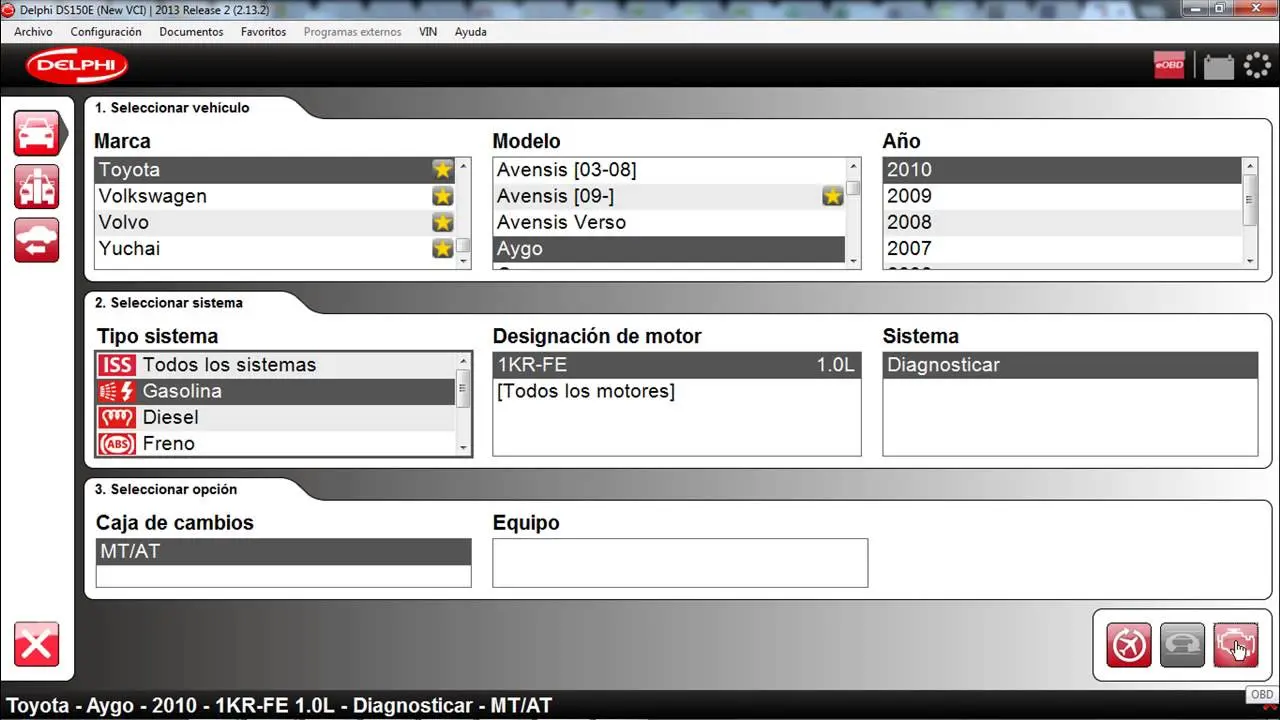Open the car vehicle selection icon in sidebar
The image size is (1280, 720).
click(x=36, y=133)
